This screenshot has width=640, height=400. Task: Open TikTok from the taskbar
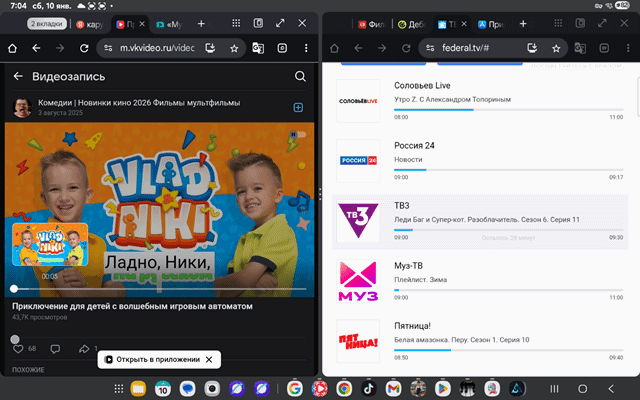[x=368, y=388]
